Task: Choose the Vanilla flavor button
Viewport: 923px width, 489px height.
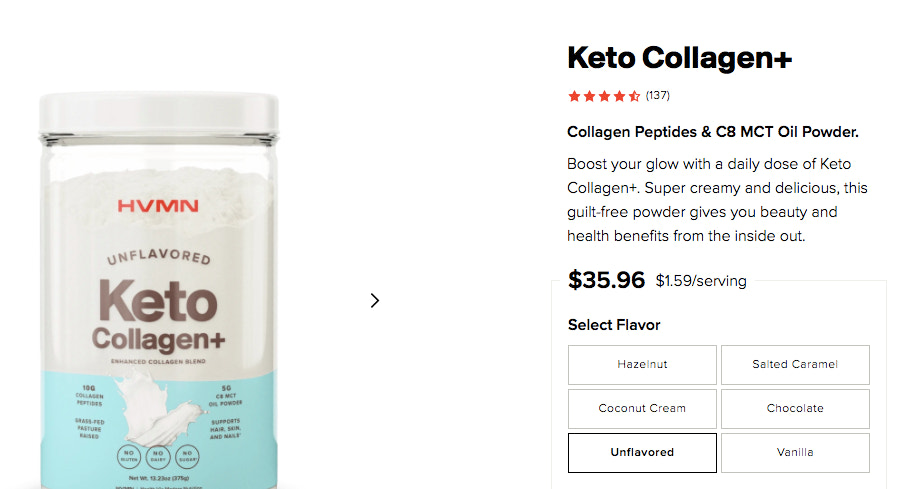Action: click(x=795, y=453)
